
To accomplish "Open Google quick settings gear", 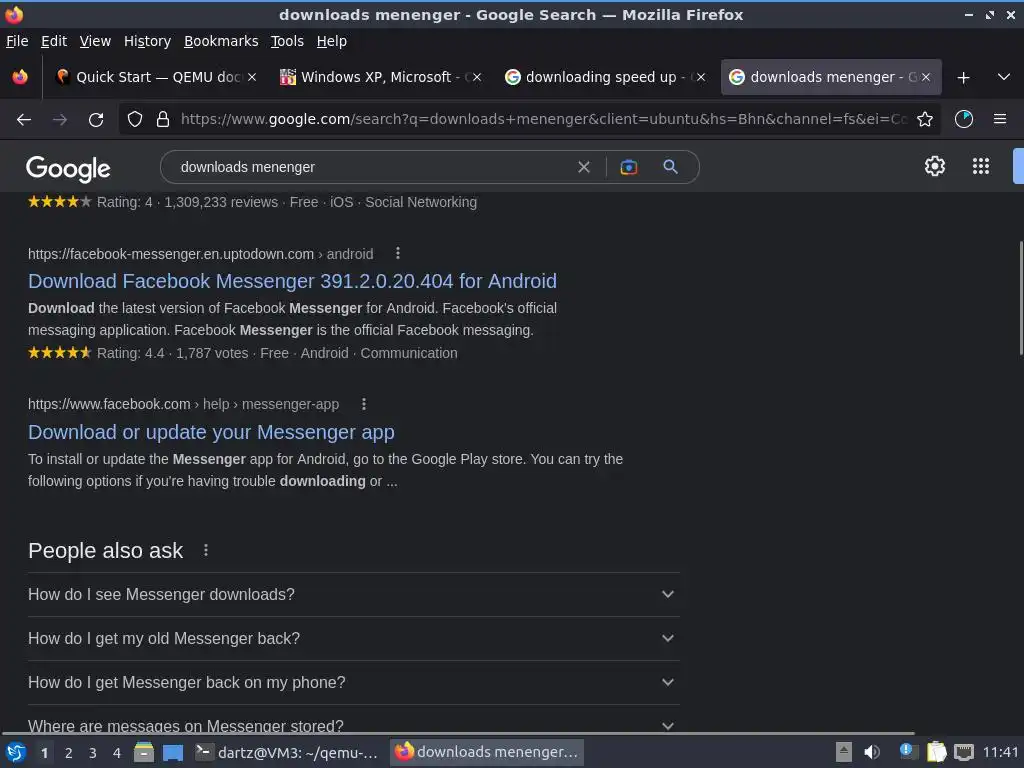I will [935, 166].
